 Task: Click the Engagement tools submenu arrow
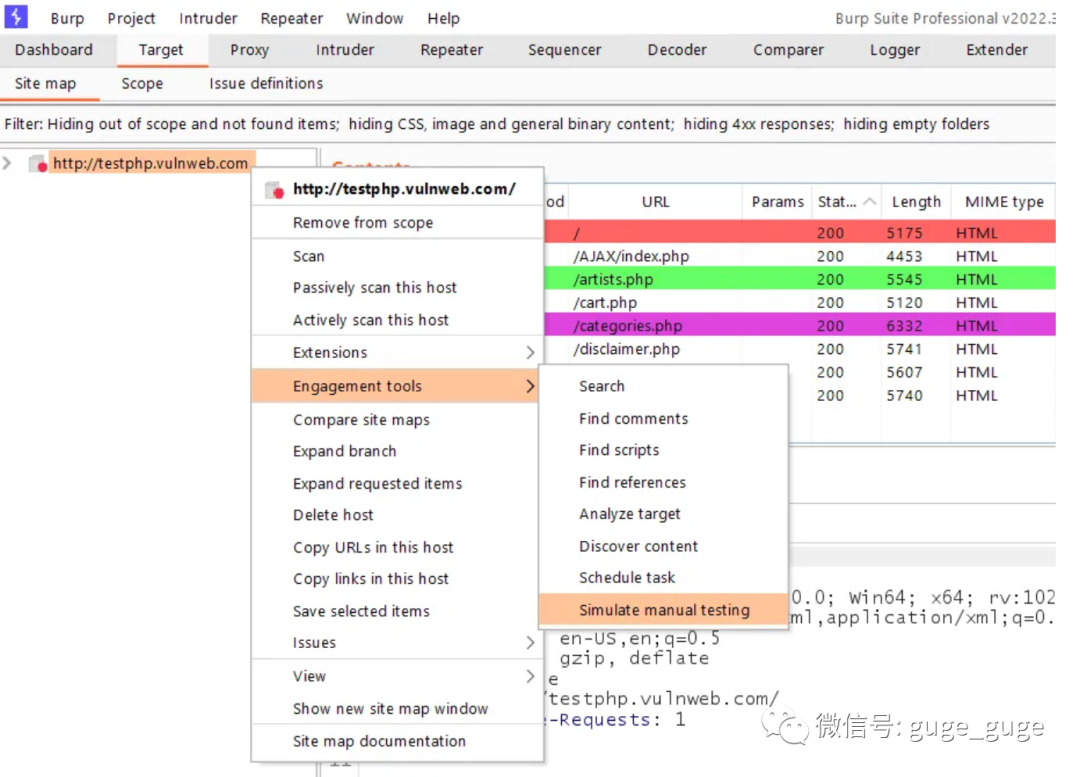coord(530,386)
